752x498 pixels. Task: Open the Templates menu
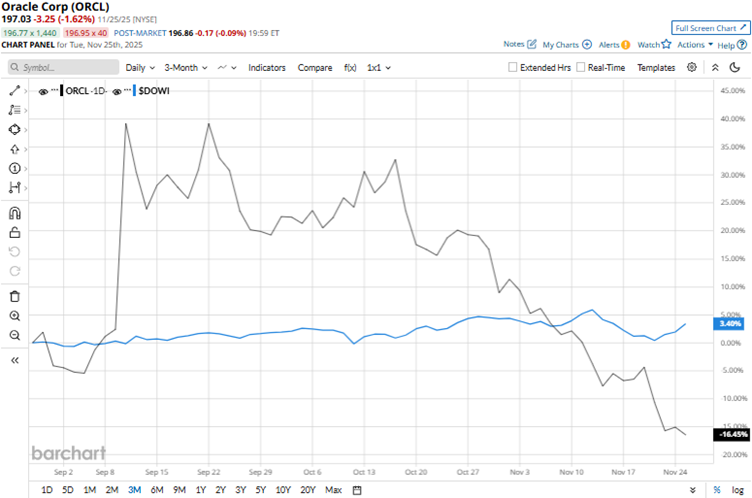(x=656, y=68)
